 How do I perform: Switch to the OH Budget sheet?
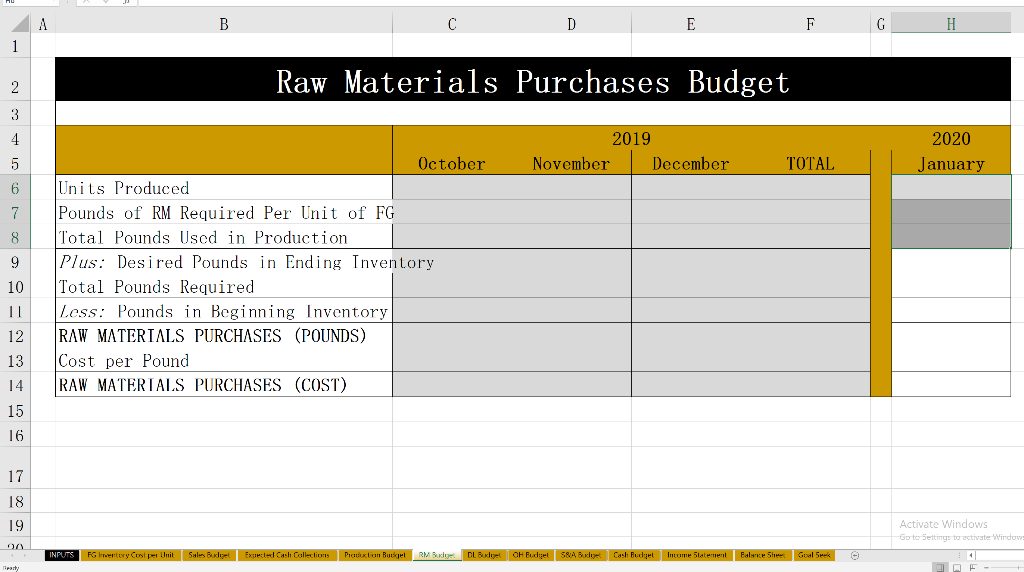coord(530,555)
